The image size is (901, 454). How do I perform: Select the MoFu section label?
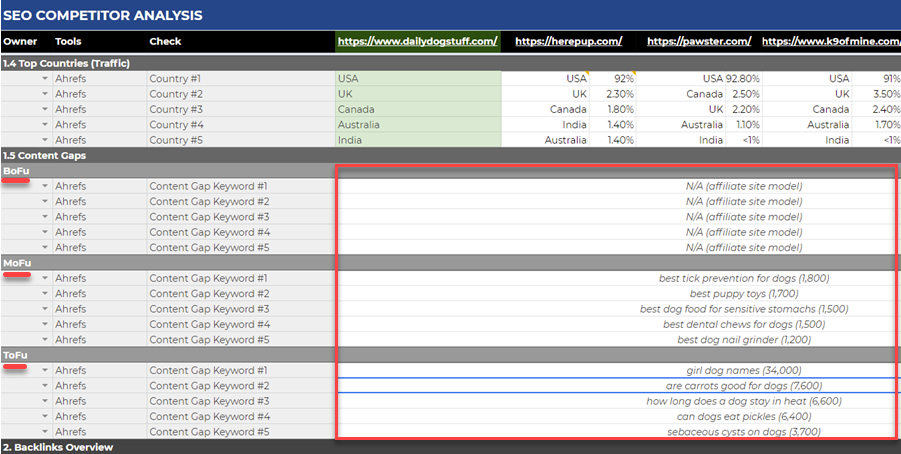pyautogui.click(x=16, y=263)
